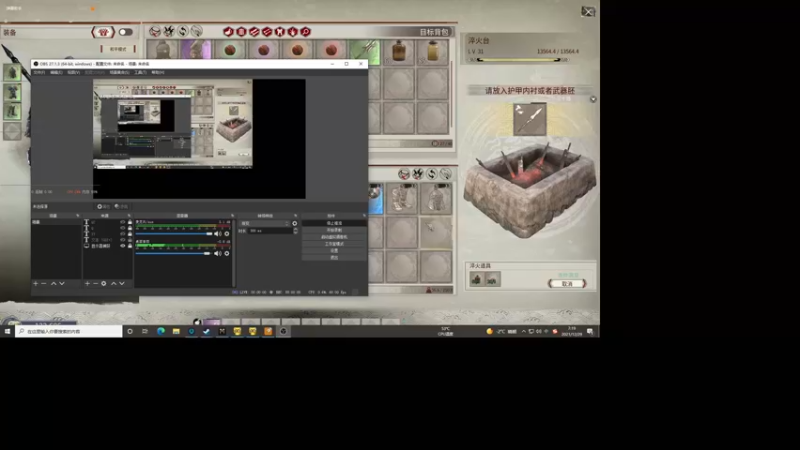800x450 pixels.
Task: Mute the second audio mixer channel
Action: tap(217, 253)
